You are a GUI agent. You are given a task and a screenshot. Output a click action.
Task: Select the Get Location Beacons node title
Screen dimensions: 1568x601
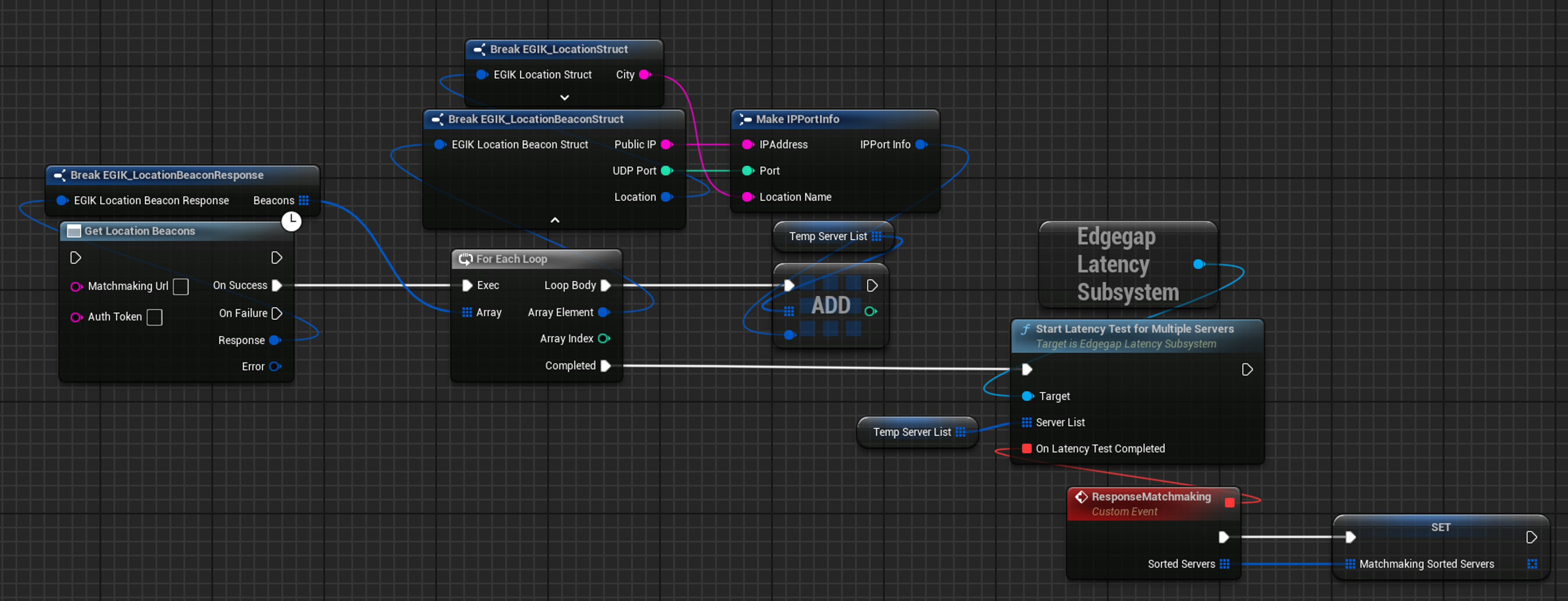click(x=139, y=231)
